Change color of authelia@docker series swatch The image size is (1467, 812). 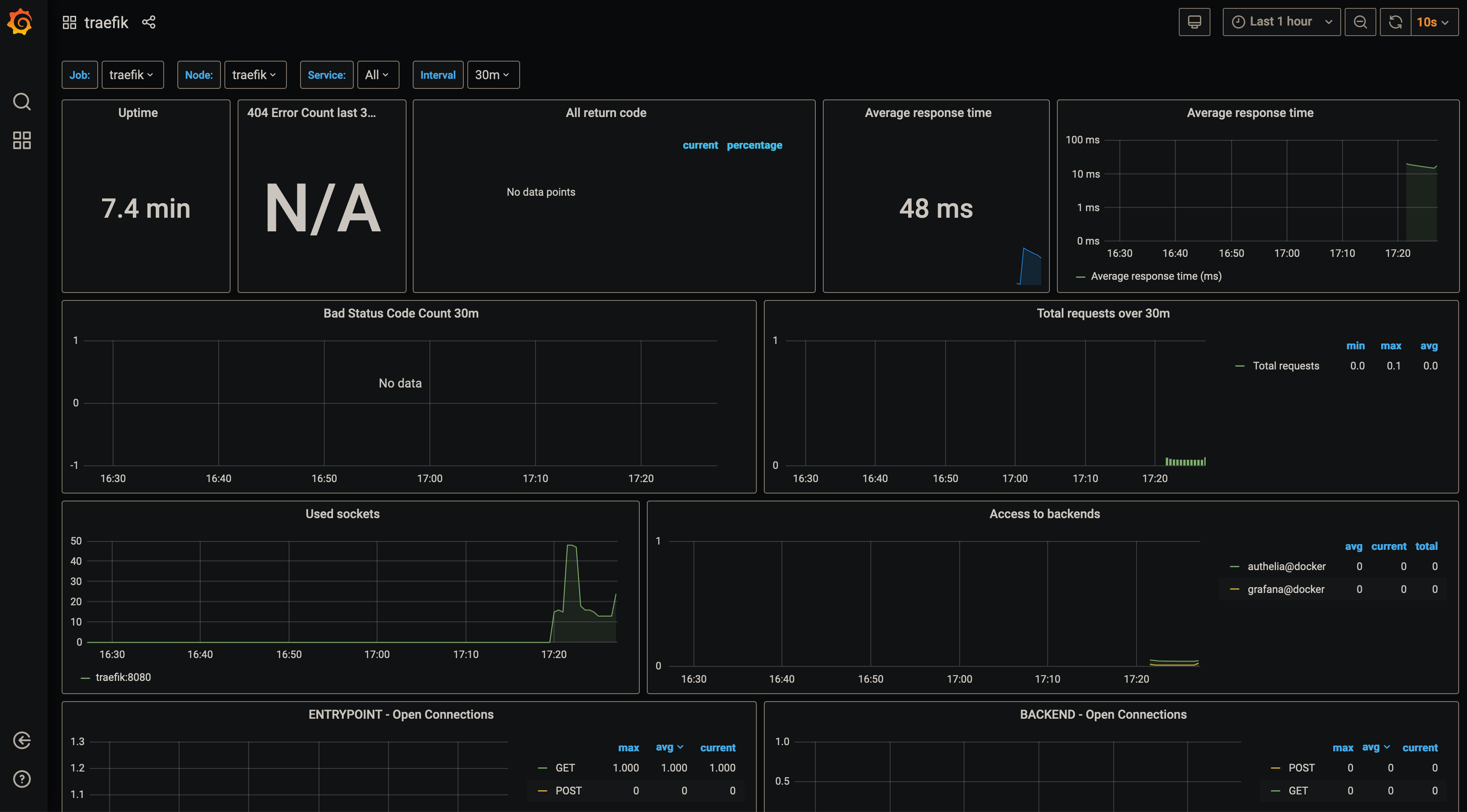click(x=1234, y=567)
